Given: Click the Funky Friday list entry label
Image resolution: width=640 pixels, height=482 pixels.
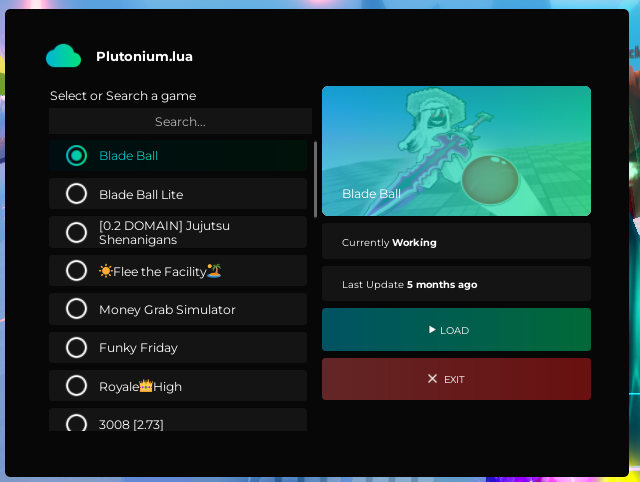Looking at the screenshot, I should [138, 348].
